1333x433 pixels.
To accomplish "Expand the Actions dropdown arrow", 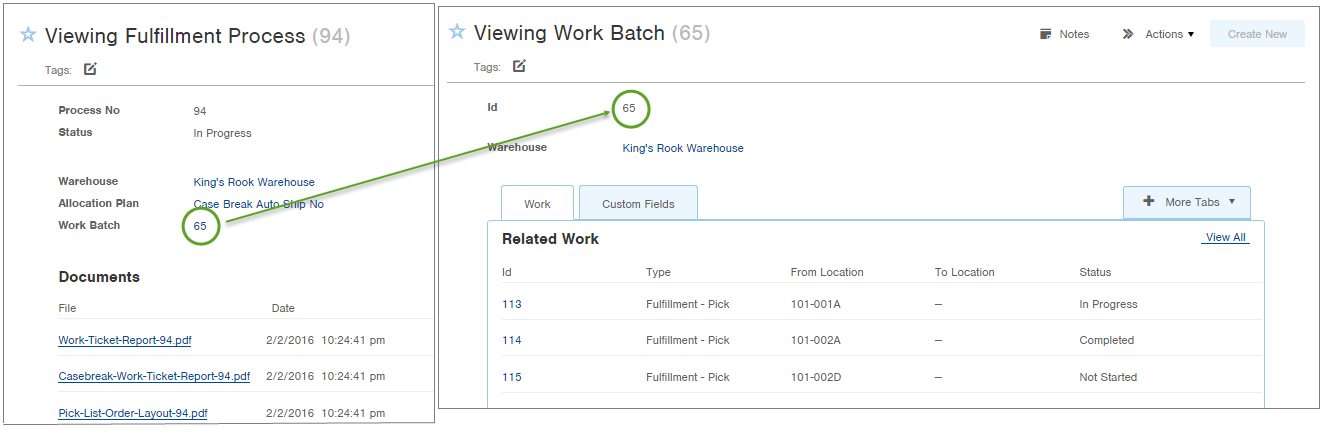I will (x=1191, y=34).
